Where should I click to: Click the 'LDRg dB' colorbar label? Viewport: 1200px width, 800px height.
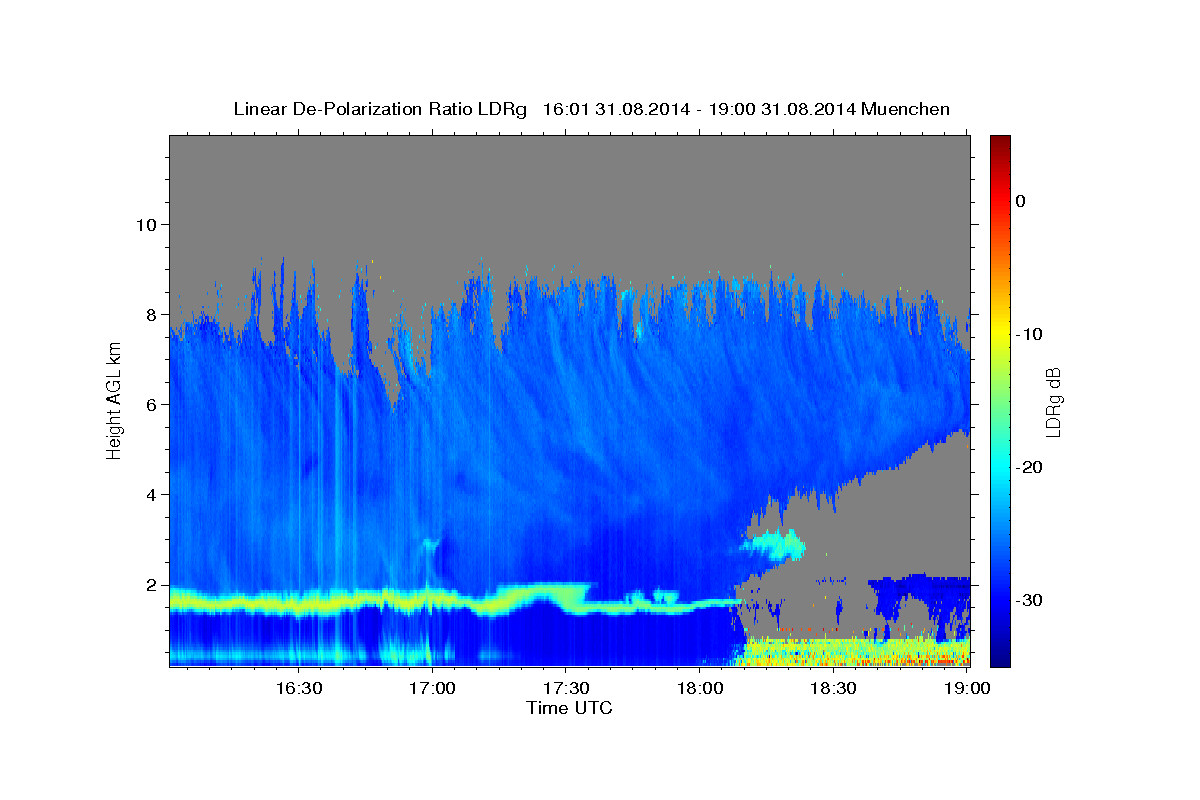click(1052, 402)
